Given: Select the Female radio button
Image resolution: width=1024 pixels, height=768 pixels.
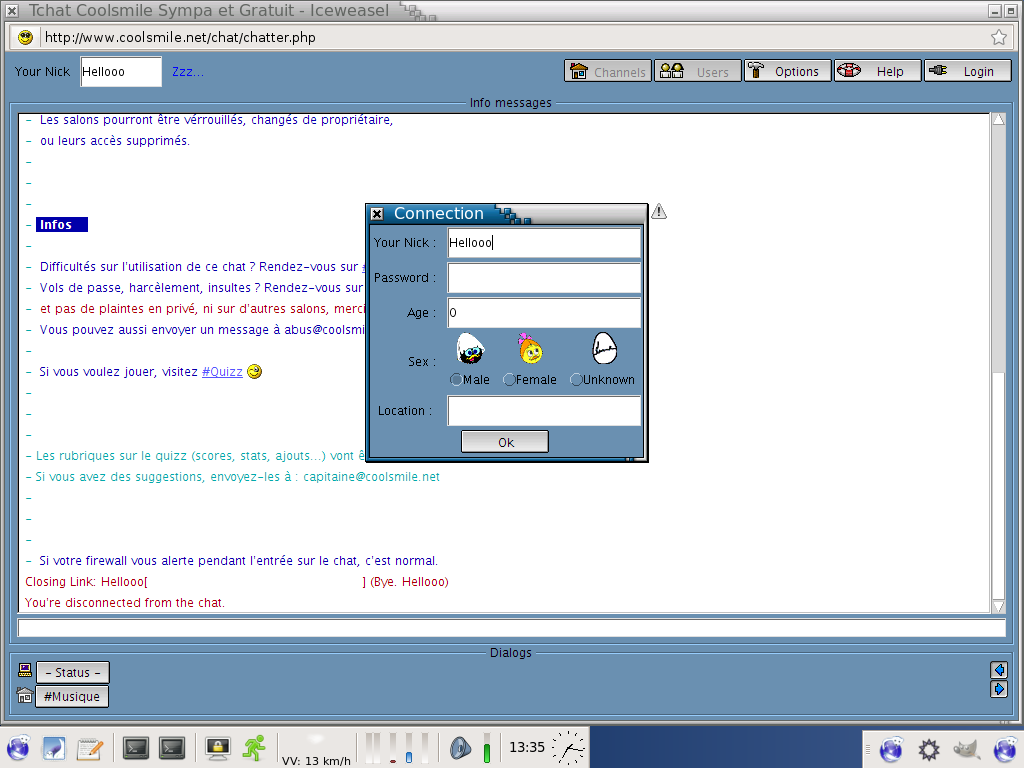Looking at the screenshot, I should pyautogui.click(x=509, y=379).
